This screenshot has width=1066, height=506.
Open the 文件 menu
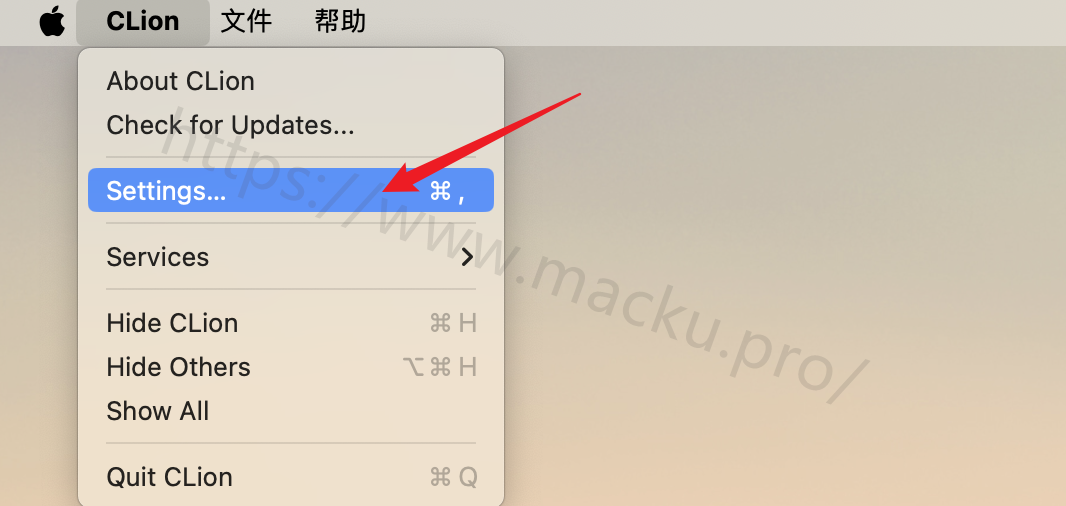click(x=246, y=22)
